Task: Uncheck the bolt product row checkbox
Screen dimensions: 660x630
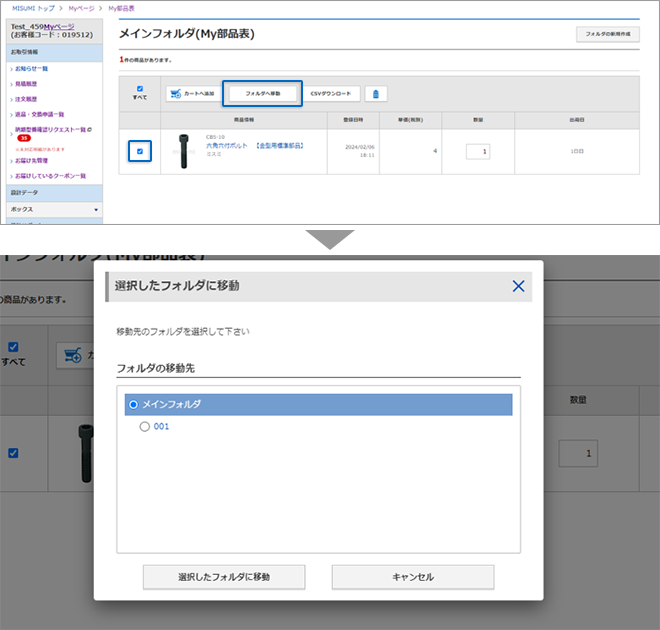Action: [x=140, y=152]
